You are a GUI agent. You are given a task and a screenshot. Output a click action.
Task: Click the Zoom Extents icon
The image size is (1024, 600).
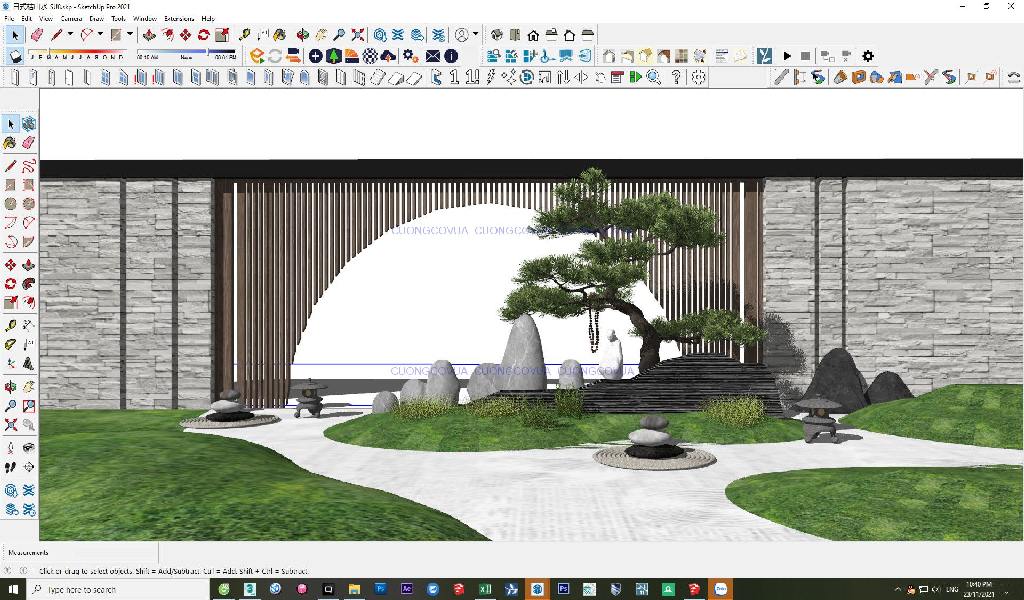point(358,35)
